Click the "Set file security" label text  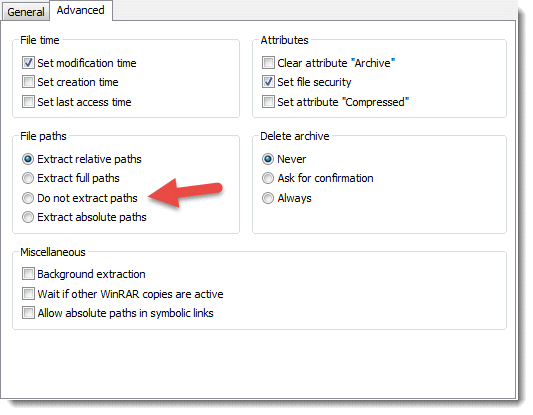click(x=314, y=82)
